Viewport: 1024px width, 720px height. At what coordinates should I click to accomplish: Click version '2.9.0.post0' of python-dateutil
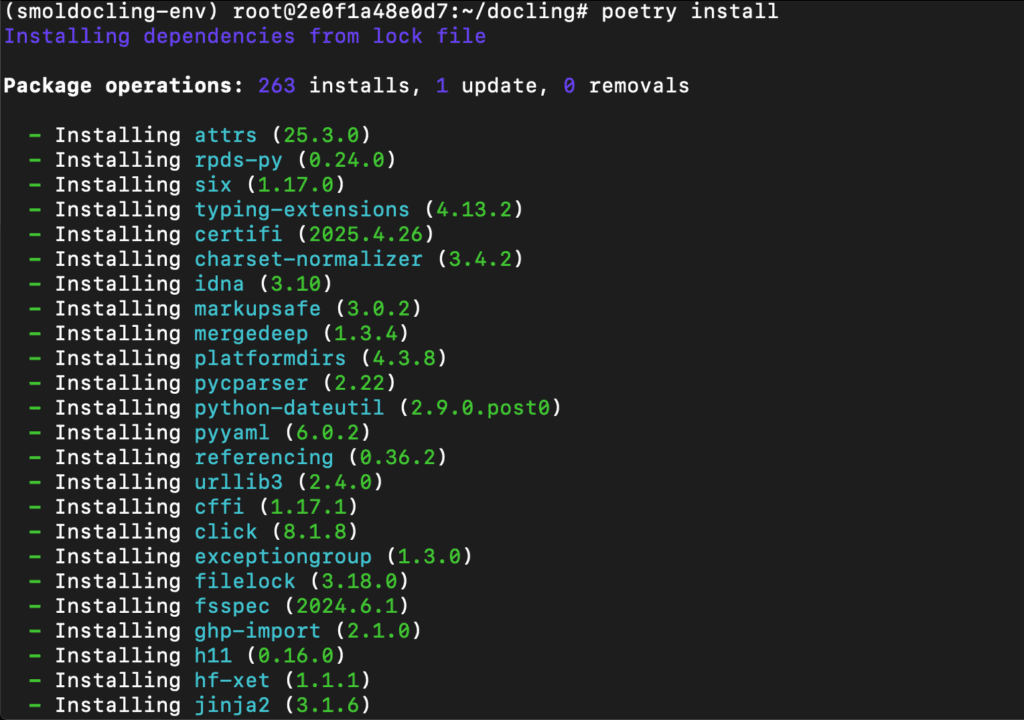coord(481,408)
